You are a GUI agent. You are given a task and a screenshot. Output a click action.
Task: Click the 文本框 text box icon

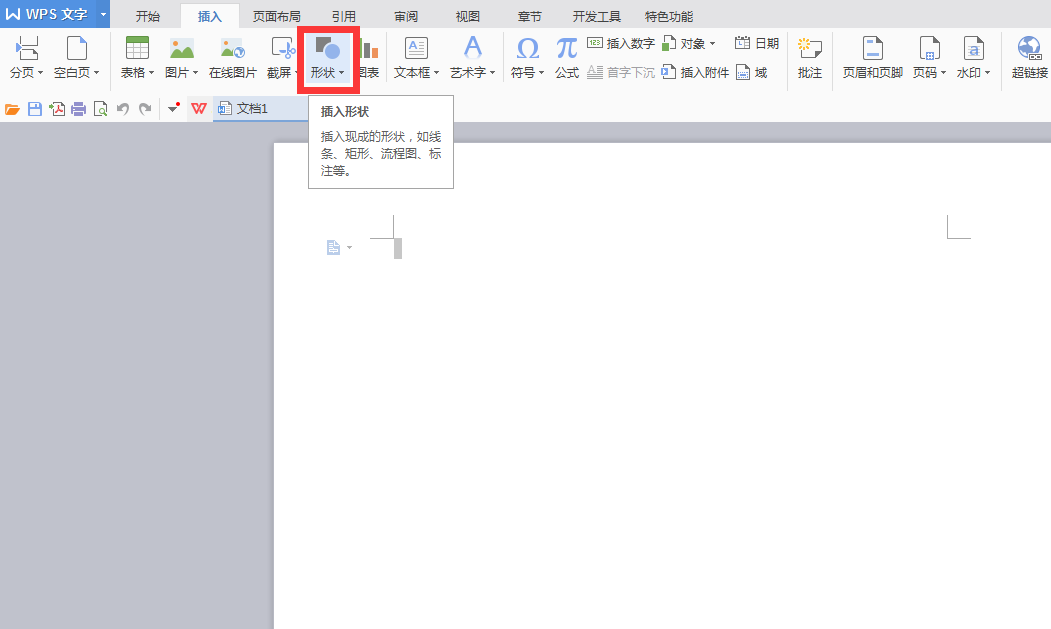[416, 48]
